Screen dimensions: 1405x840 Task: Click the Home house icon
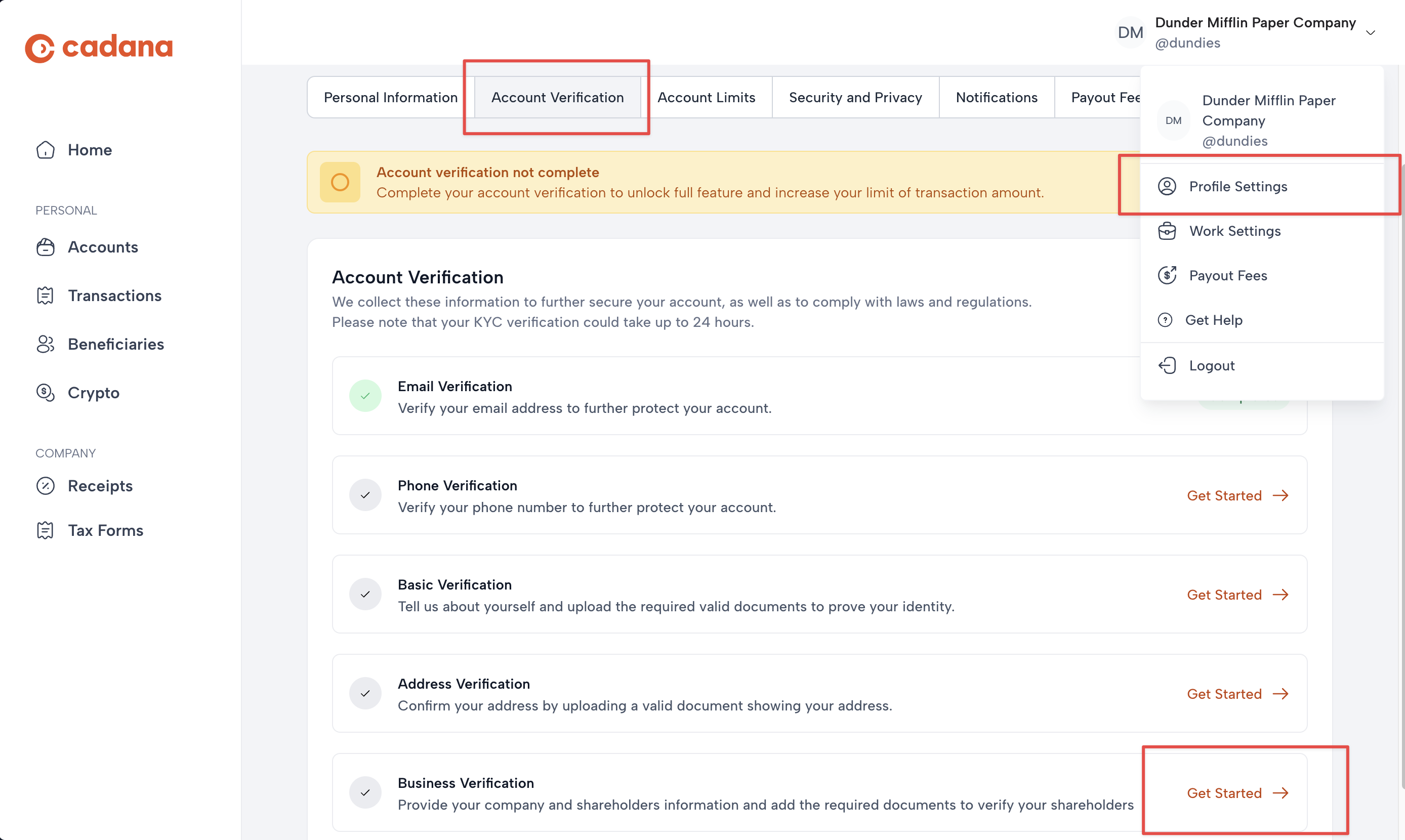[45, 150]
